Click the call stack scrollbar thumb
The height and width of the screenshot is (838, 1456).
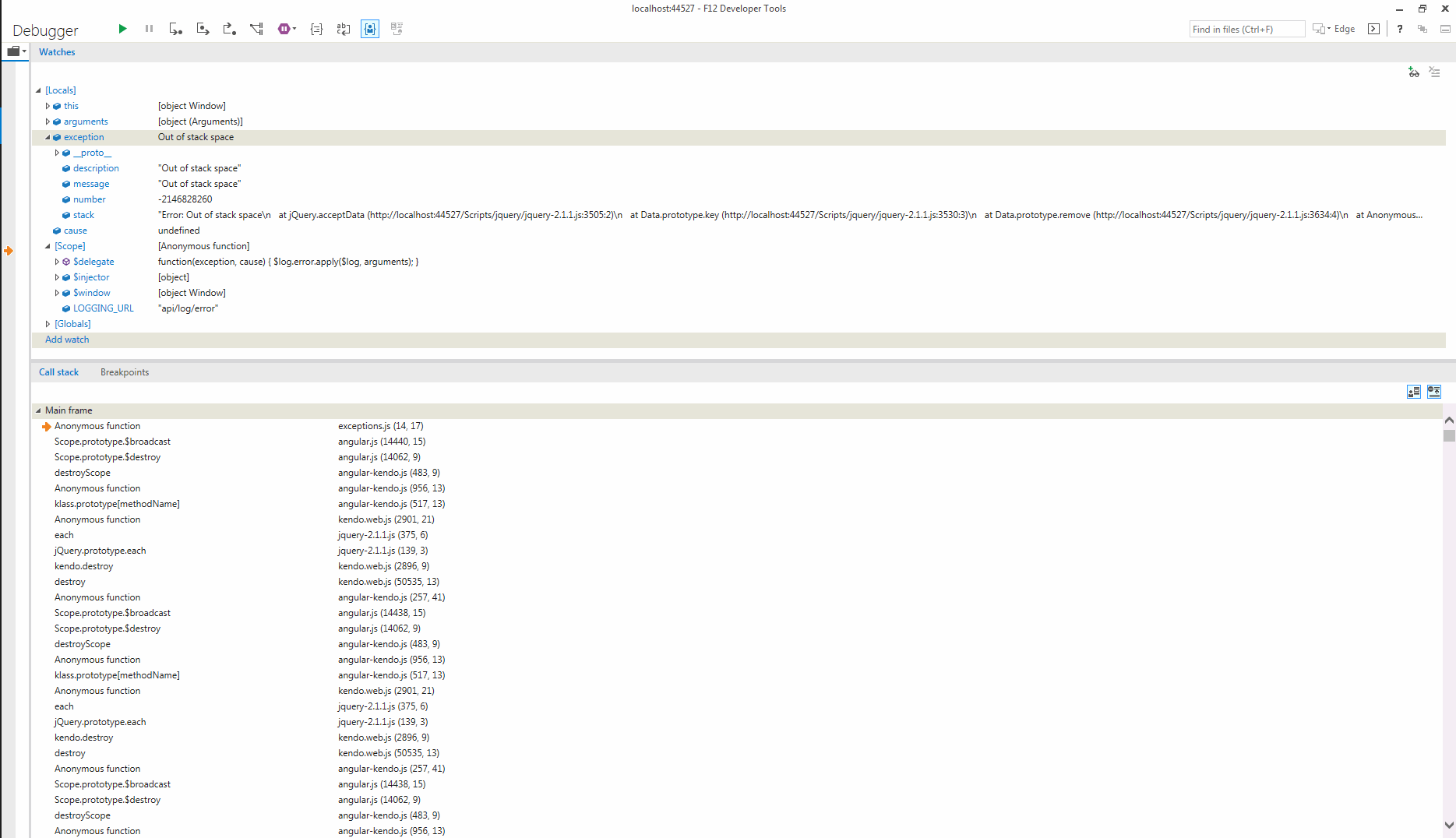pos(1449,436)
